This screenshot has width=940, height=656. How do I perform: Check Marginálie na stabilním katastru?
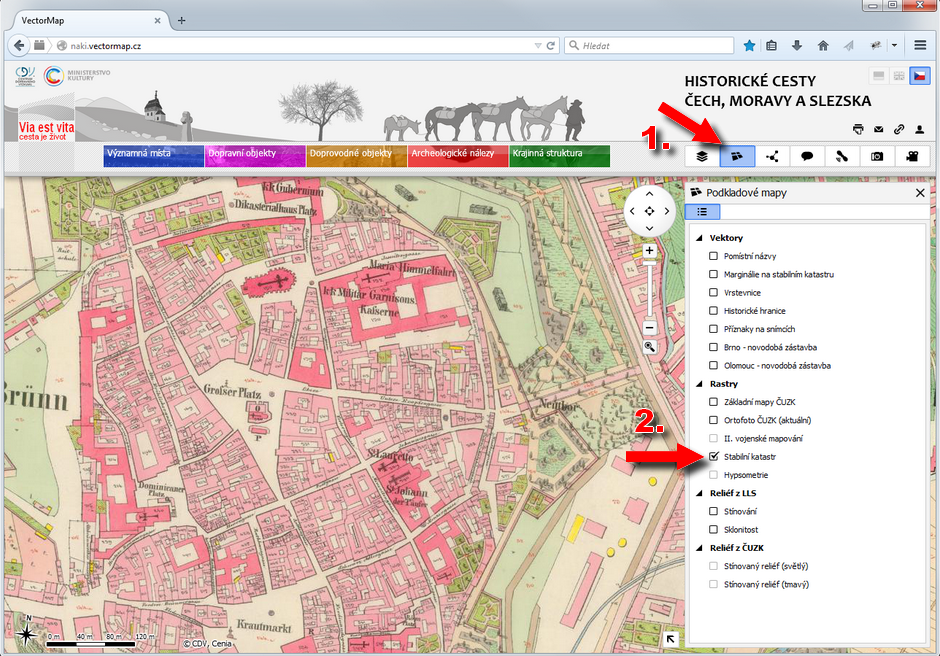[x=713, y=274]
